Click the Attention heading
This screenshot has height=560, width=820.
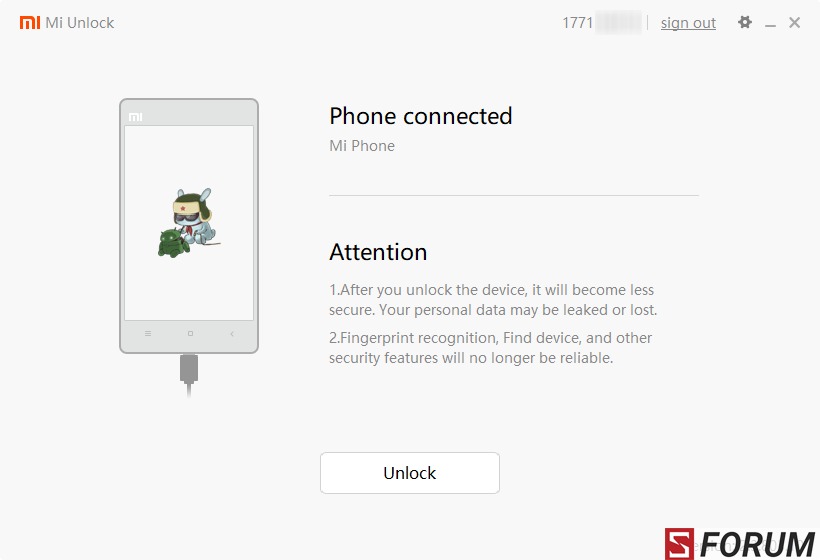[x=378, y=252]
